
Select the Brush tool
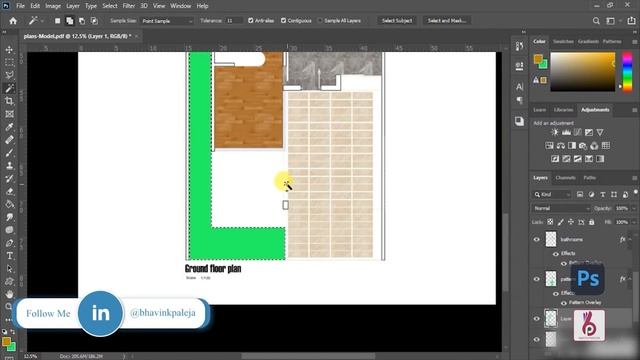[x=9, y=153]
